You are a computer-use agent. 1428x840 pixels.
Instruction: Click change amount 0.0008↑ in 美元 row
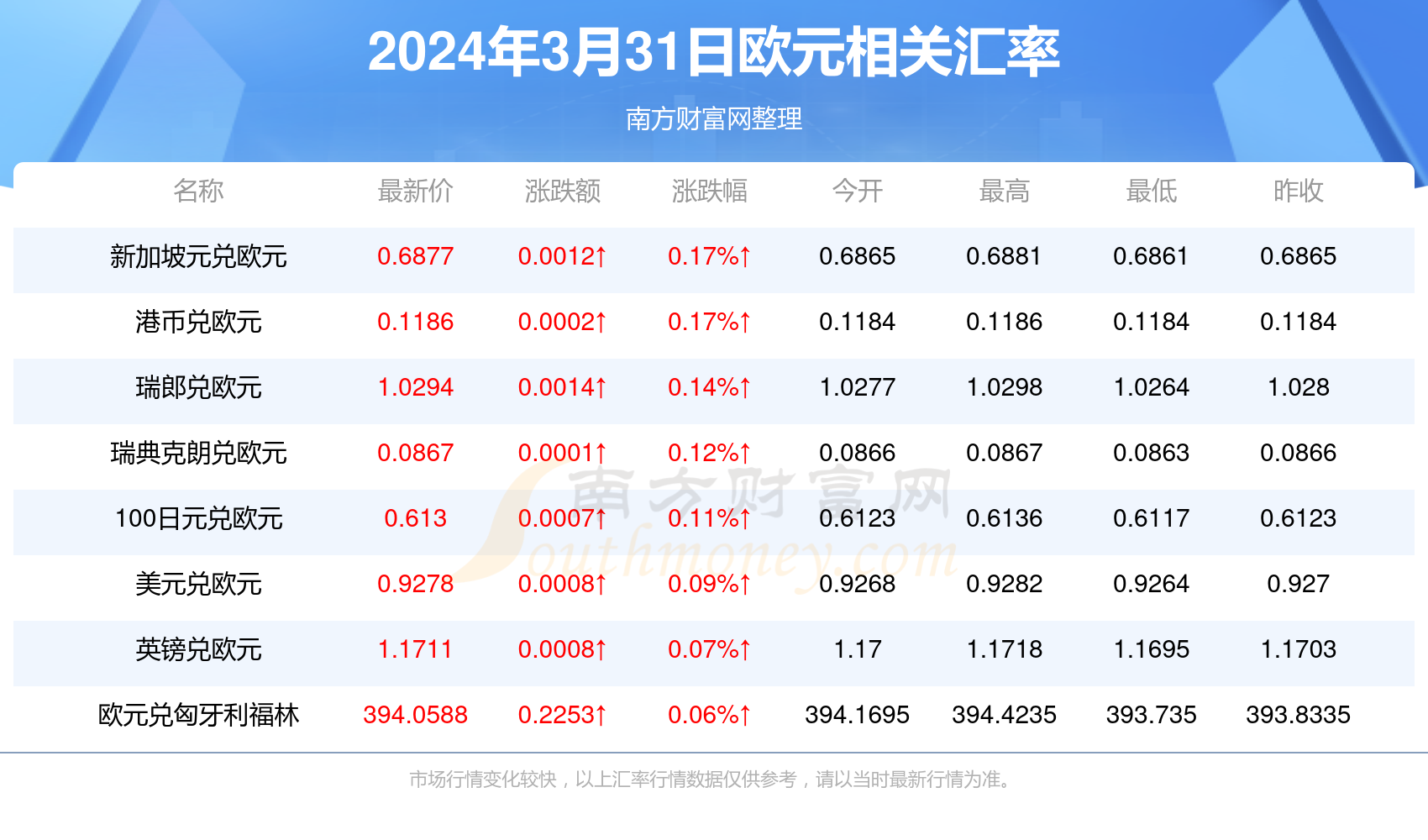coord(562,584)
